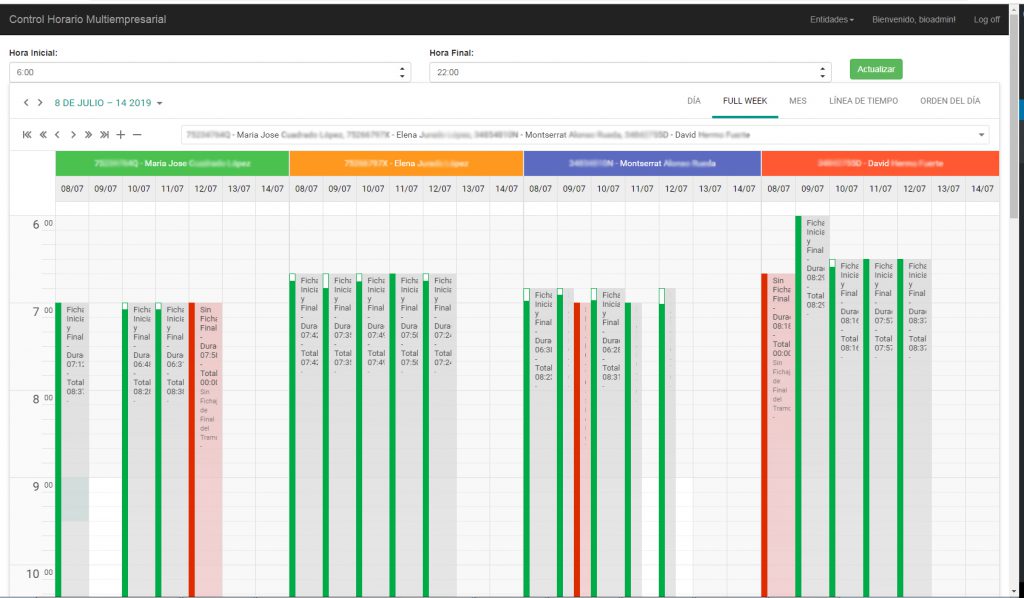This screenshot has height=598, width=1024.
Task: Expand the employee selection dropdown arrow
Action: click(x=981, y=135)
